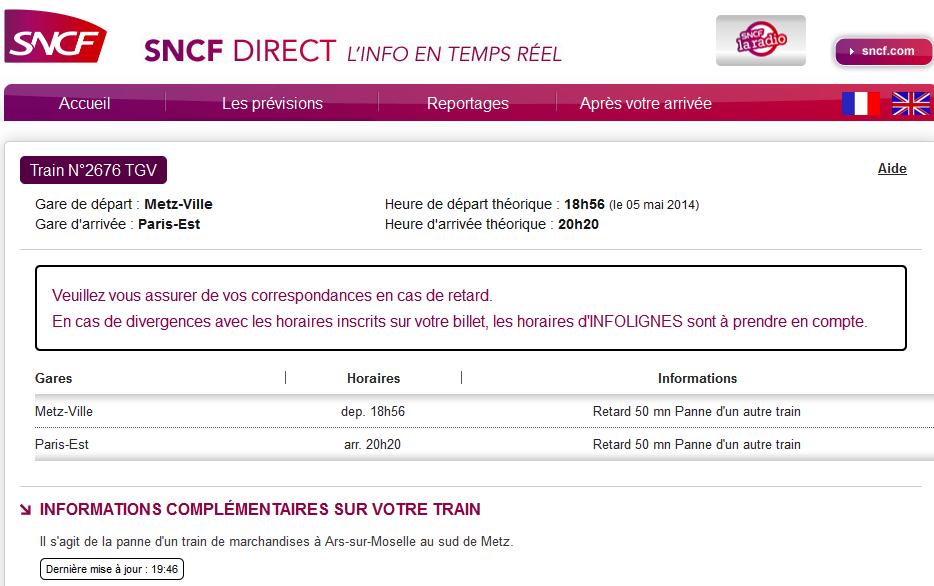
Task: Click the Train N°2676 TGV badge
Action: [x=94, y=170]
